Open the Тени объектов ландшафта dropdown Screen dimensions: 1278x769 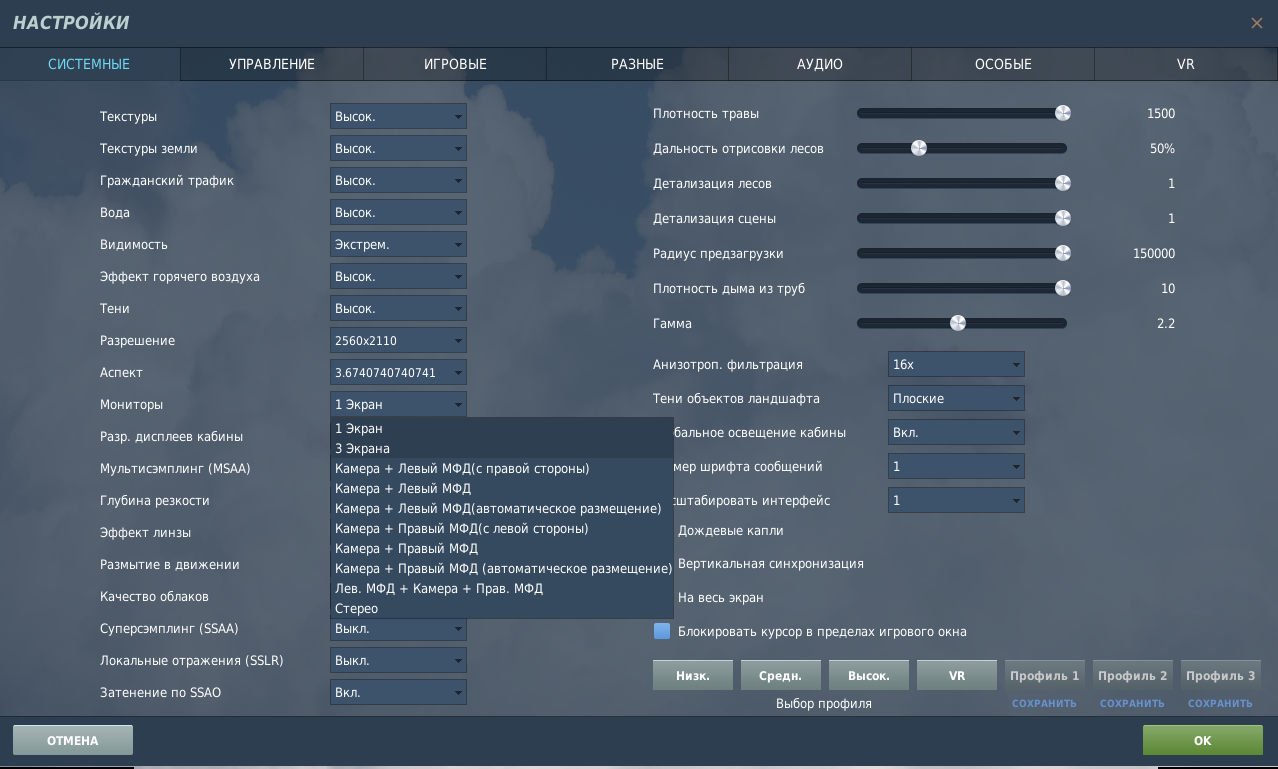(956, 398)
